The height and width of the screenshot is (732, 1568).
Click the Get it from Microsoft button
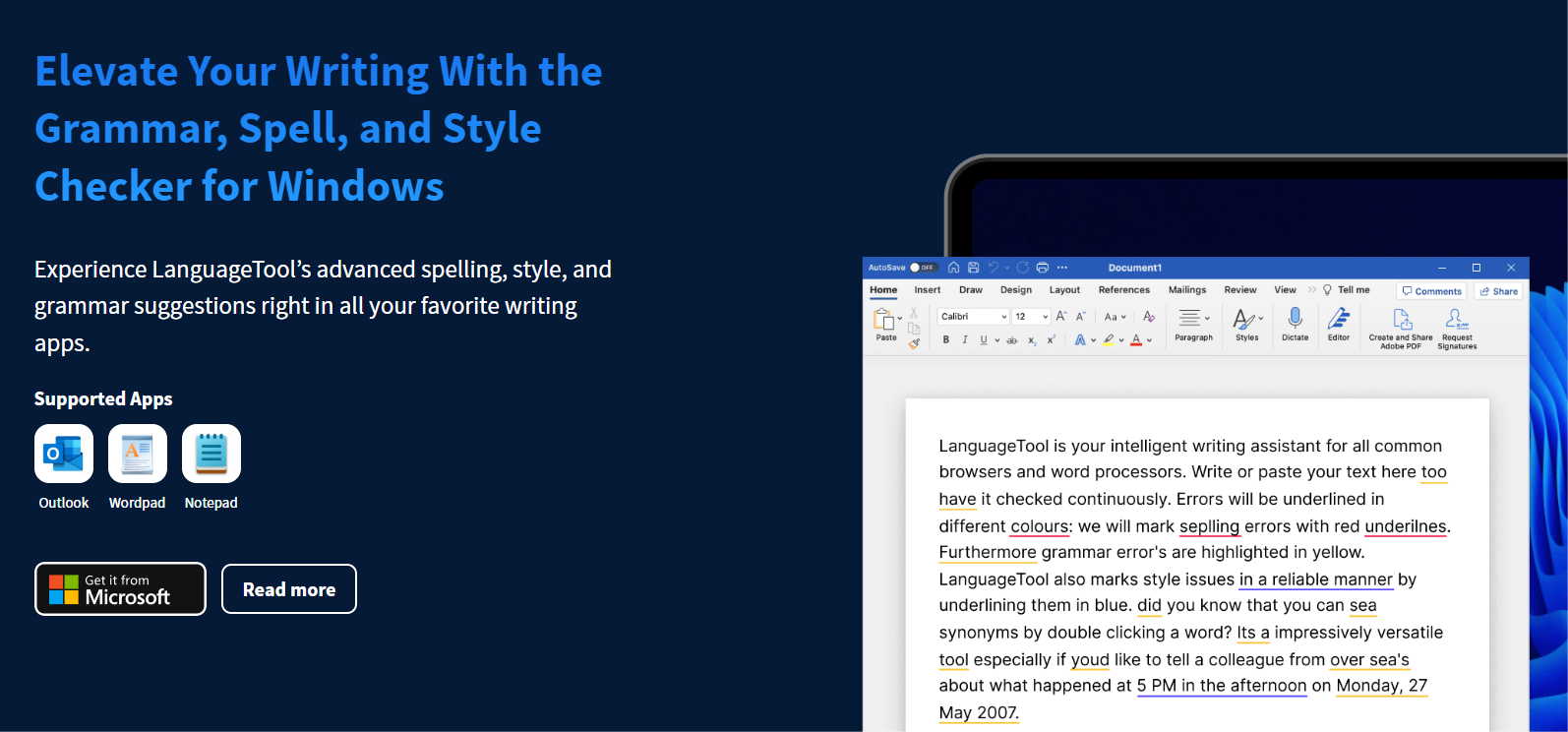pos(120,589)
